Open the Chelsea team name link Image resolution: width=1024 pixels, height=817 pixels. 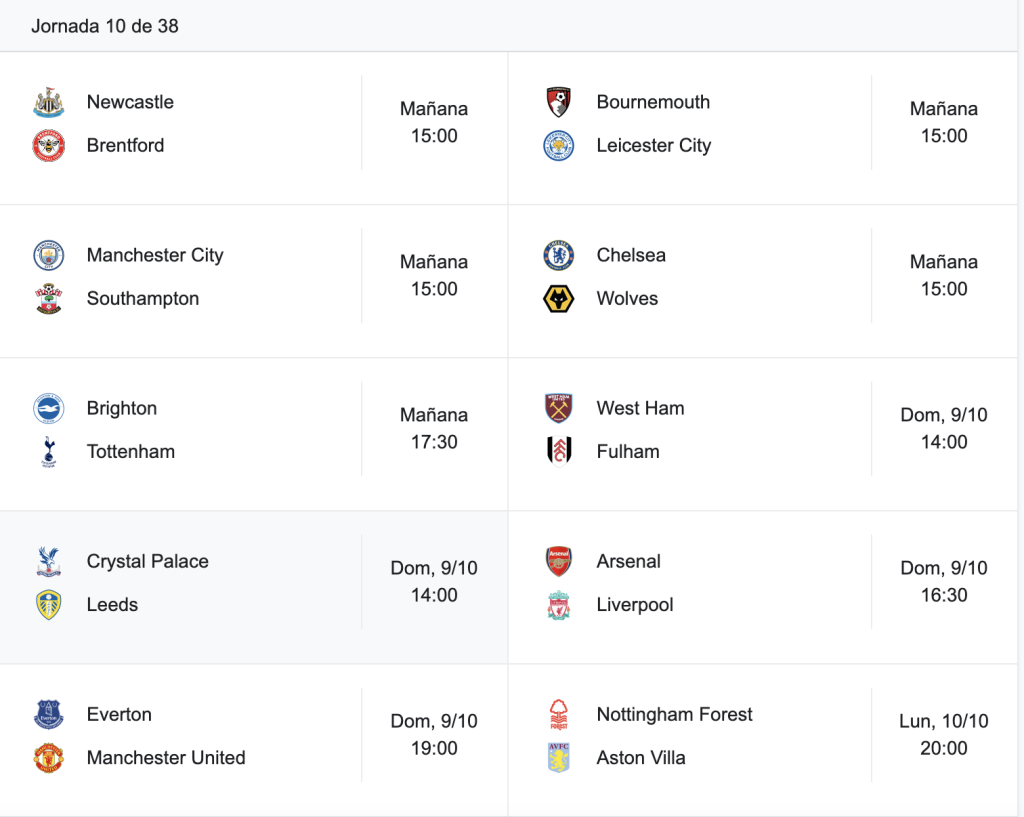(631, 255)
